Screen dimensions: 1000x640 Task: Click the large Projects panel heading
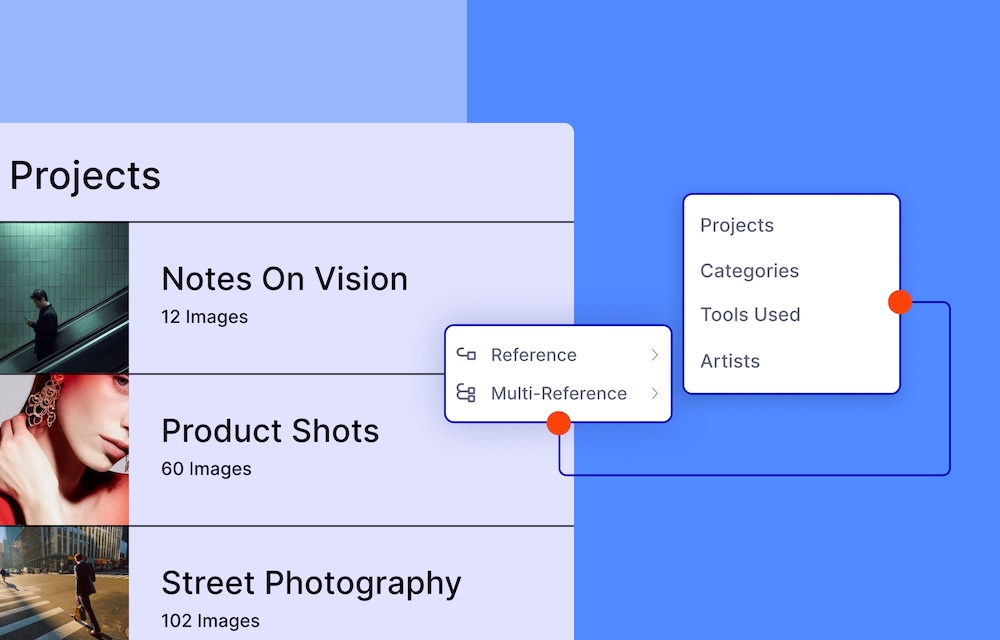85,176
